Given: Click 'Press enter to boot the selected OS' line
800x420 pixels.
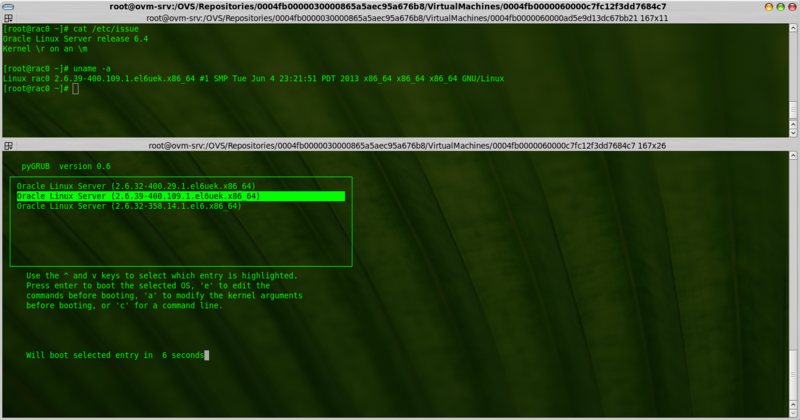Looking at the screenshot, I should [x=148, y=286].
